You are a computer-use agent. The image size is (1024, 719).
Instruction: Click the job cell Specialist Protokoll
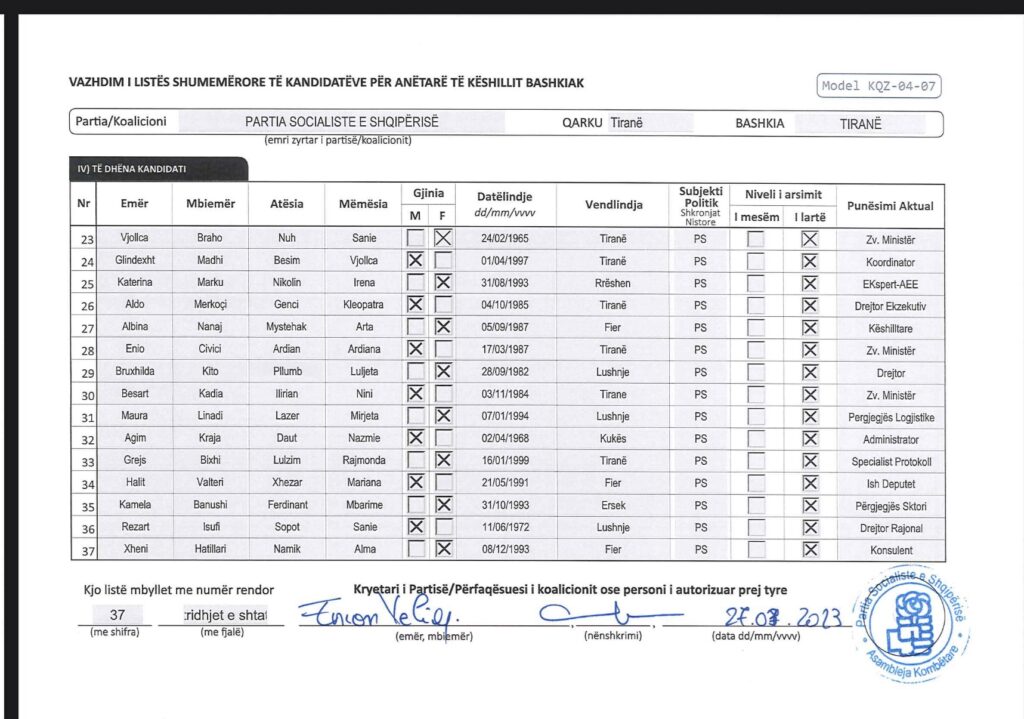click(891, 462)
